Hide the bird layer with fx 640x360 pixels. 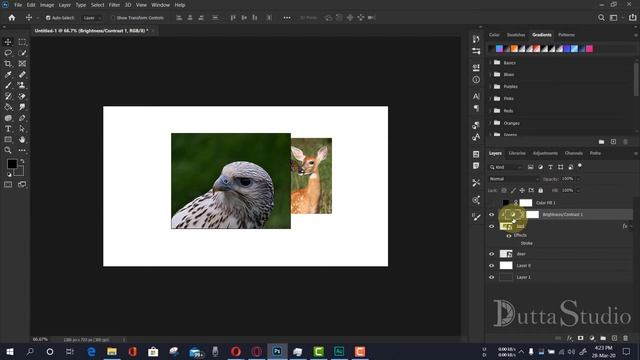point(491,226)
